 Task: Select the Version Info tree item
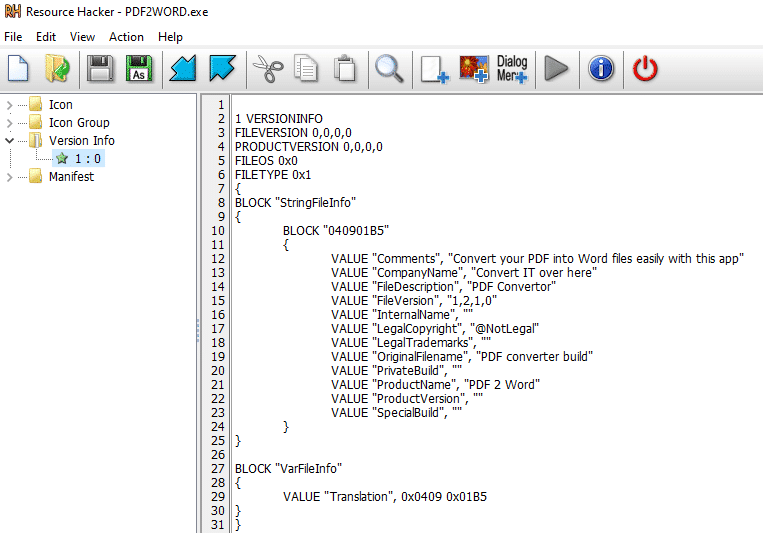pos(82,141)
